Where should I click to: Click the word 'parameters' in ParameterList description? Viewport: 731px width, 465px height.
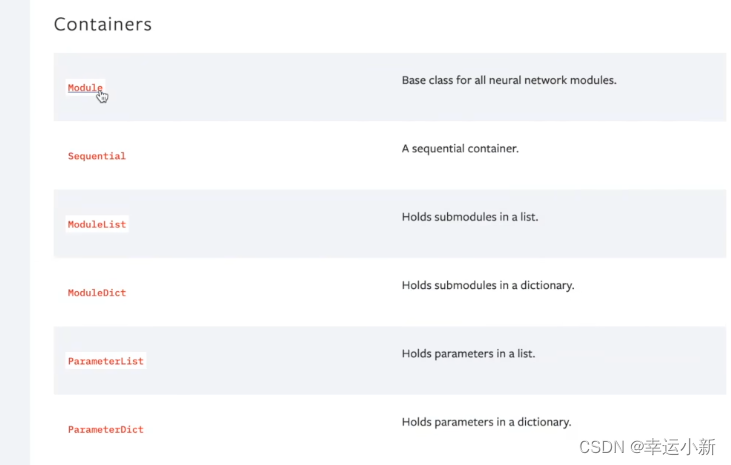tap(466, 353)
